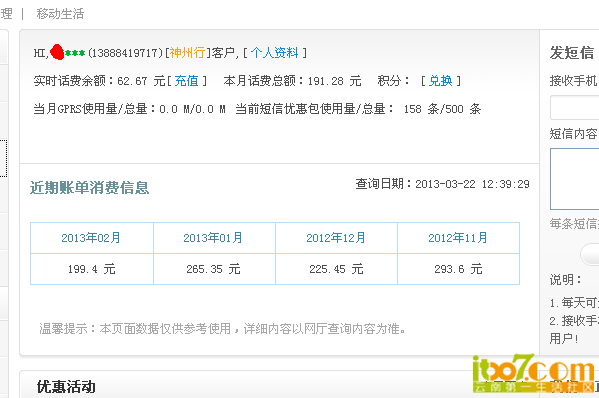Select the 2013年02月 bill month
This screenshot has height=398, width=599.
[x=91, y=238]
